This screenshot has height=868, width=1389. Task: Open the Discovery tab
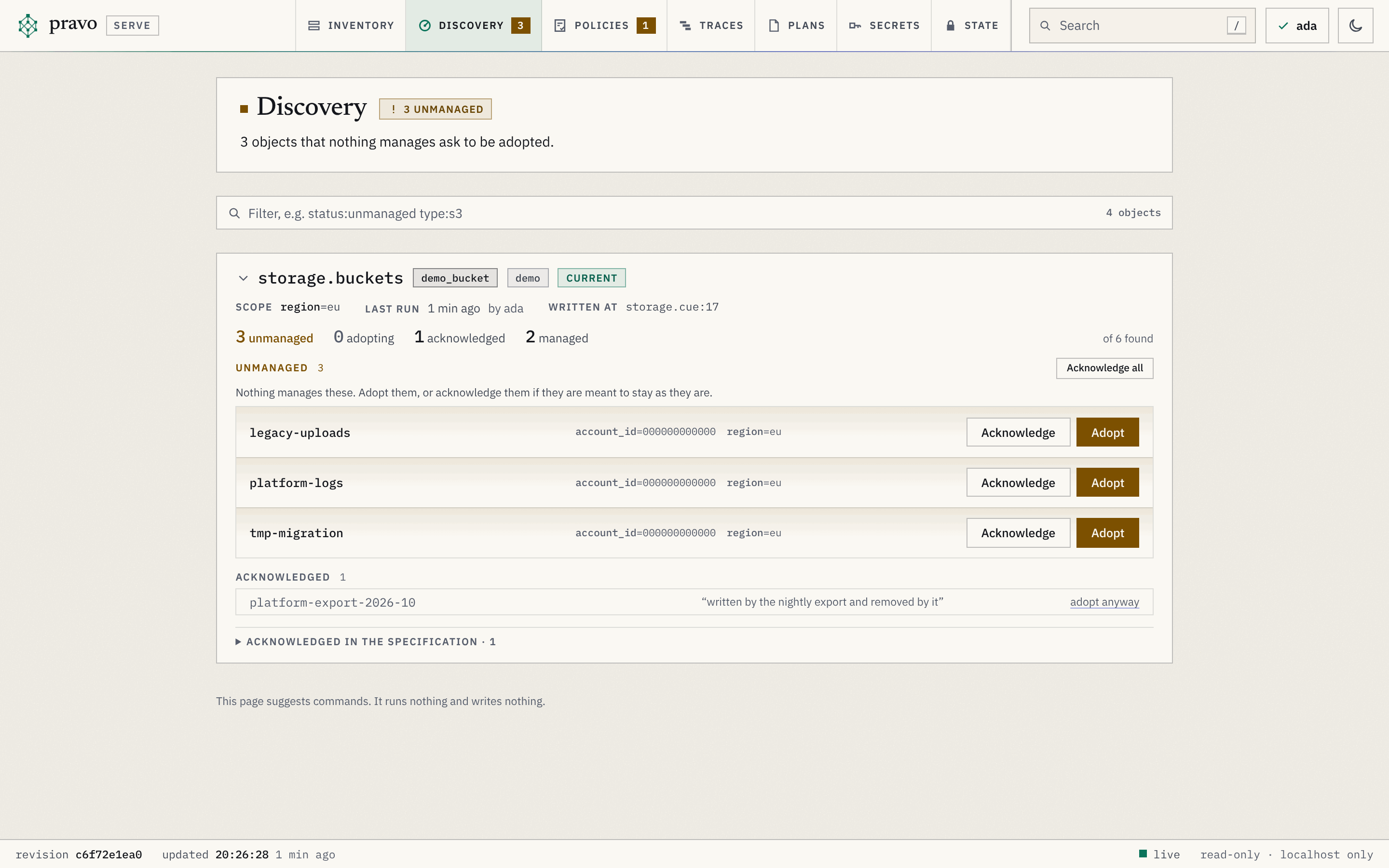click(x=474, y=25)
